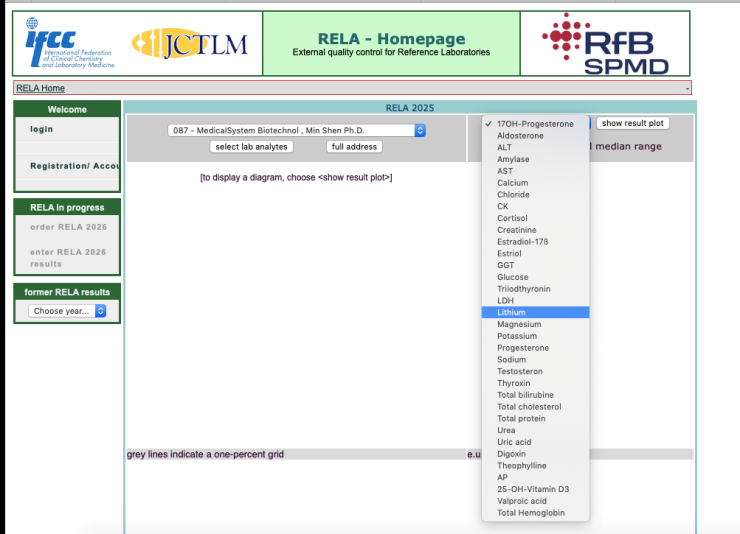Open the laboratory selection dropdown
The image size is (740, 534).
click(x=297, y=130)
